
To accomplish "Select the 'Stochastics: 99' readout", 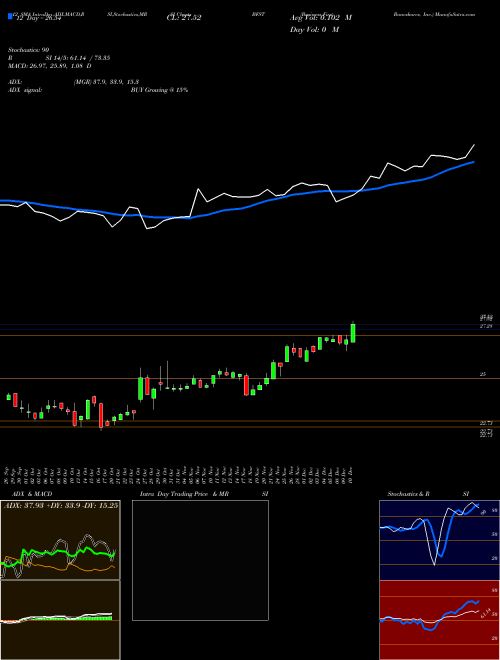I will coord(28,50).
